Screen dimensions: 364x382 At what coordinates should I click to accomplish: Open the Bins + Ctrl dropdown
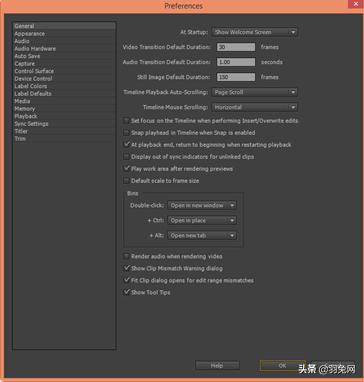pyautogui.click(x=202, y=220)
